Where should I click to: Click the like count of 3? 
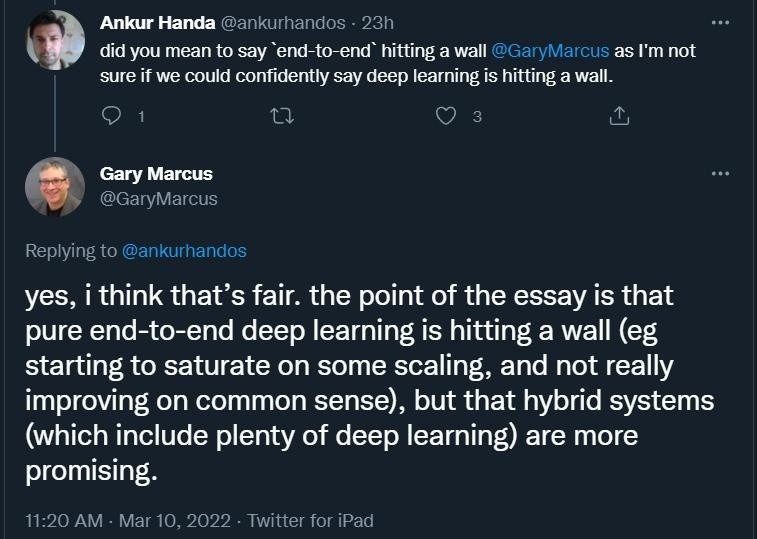tap(477, 117)
